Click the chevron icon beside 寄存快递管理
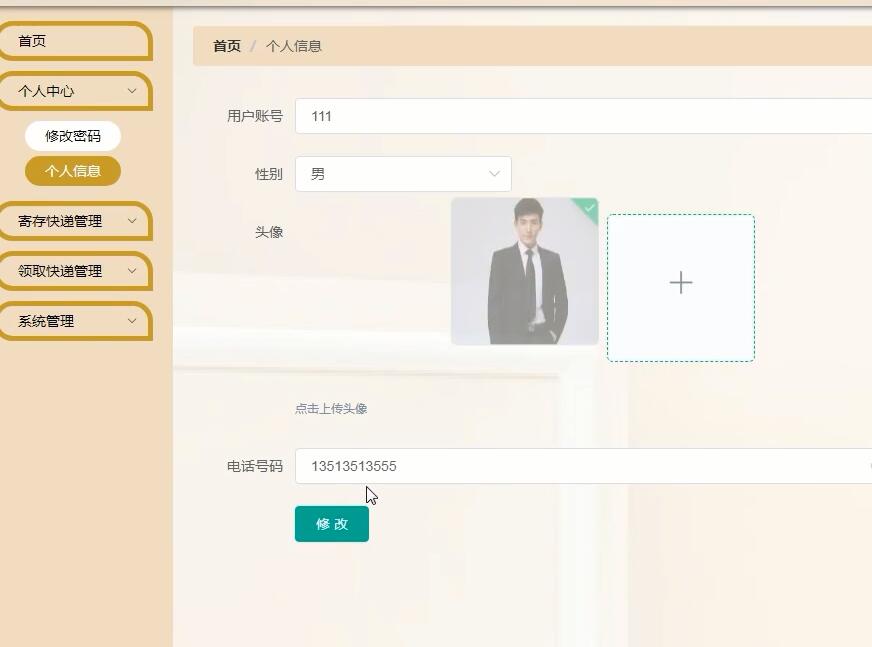This screenshot has height=647, width=872. click(133, 221)
